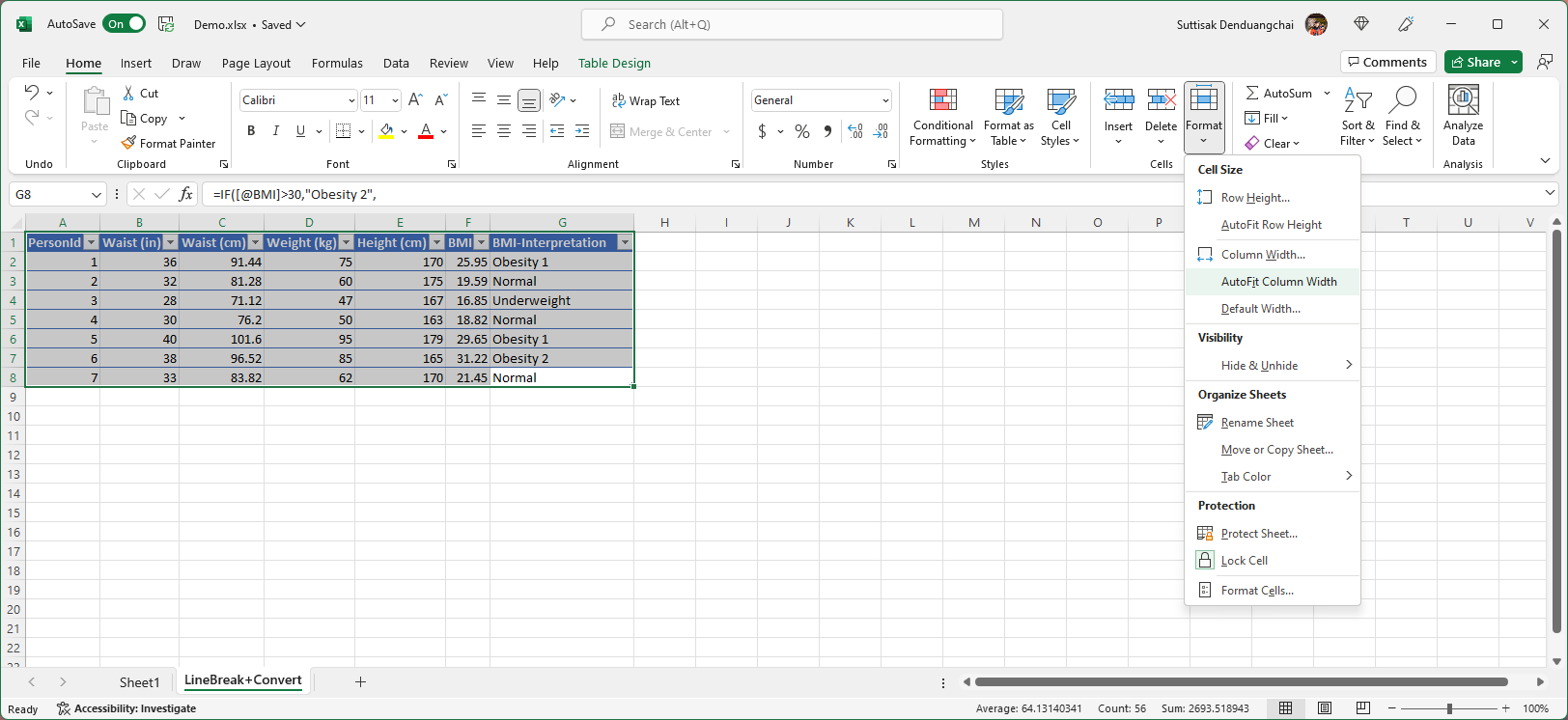1568x720 pixels.
Task: Open the General number format dropdown
Action: pos(884,100)
